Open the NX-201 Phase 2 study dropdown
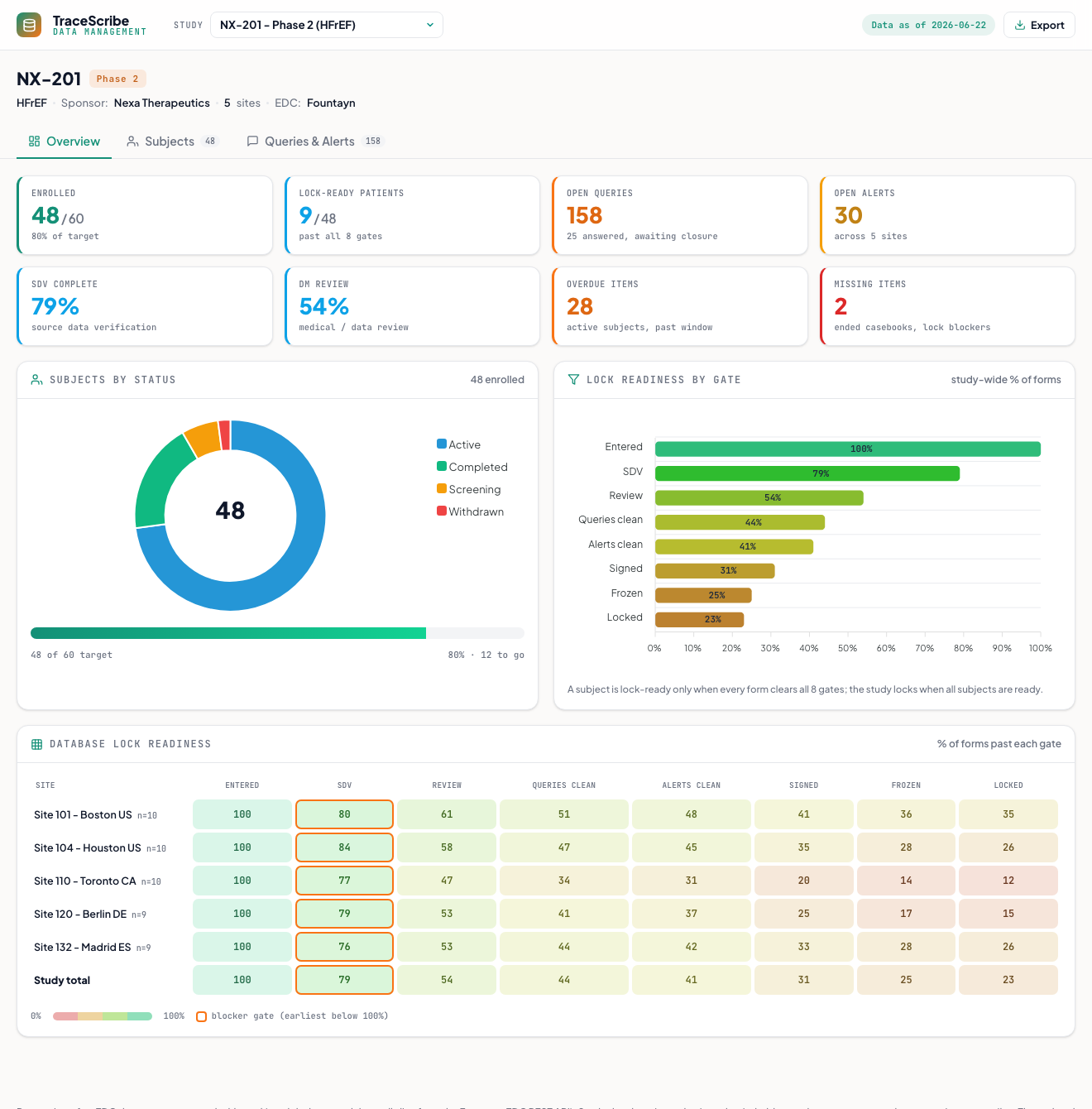The height and width of the screenshot is (1109, 1092). pyautogui.click(x=327, y=25)
